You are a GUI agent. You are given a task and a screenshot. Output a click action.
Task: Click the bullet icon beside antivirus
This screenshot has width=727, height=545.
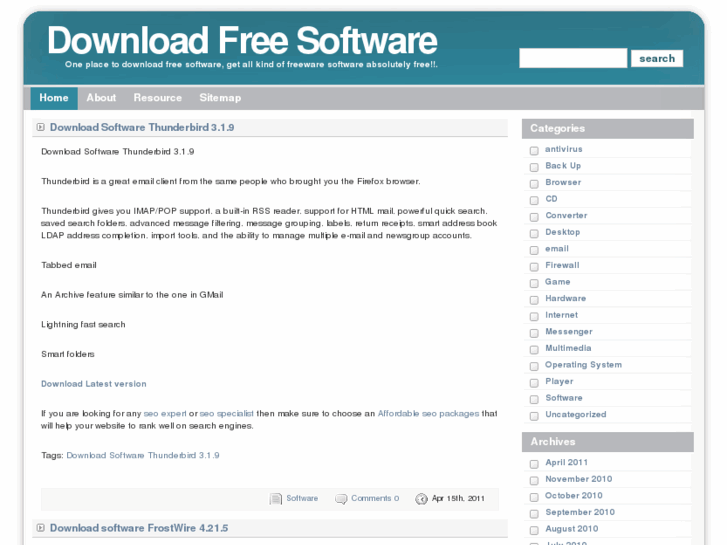pos(534,150)
